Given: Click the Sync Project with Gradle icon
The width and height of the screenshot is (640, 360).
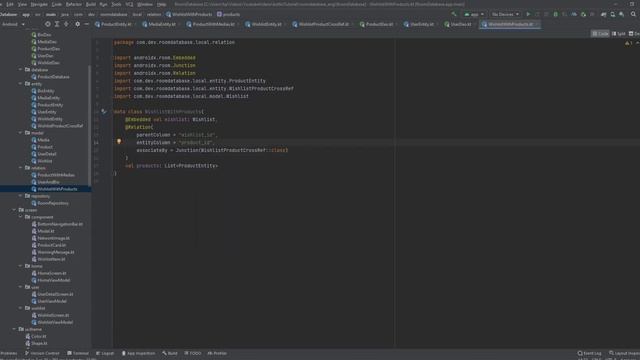Looking at the screenshot, I should pyautogui.click(x=603, y=14).
